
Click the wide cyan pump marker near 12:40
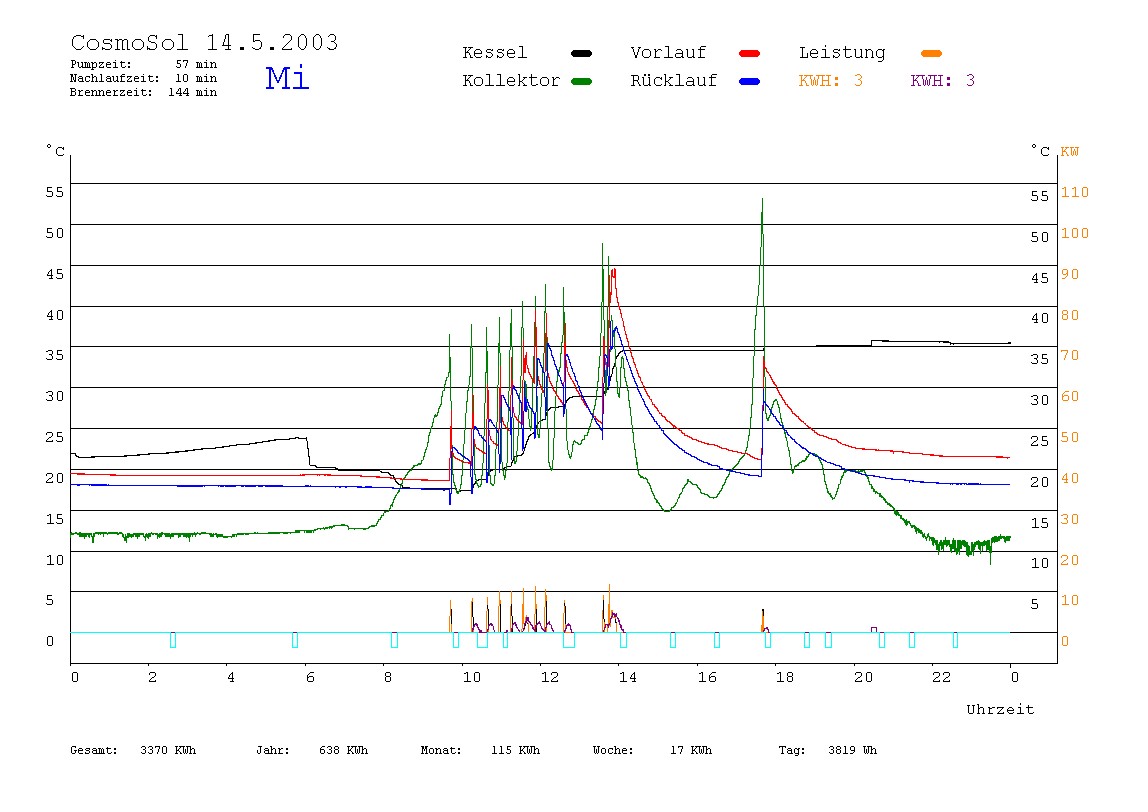(x=569, y=640)
